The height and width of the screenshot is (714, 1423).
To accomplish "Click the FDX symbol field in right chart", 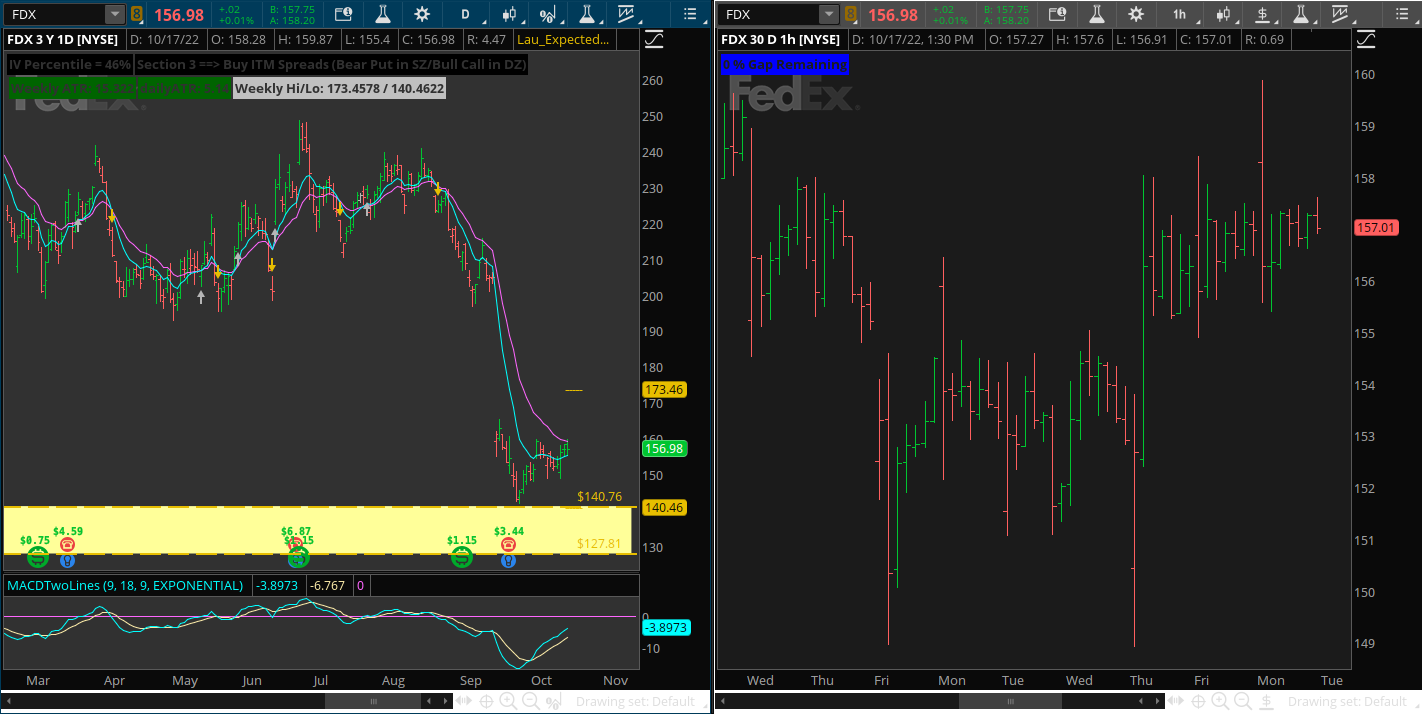I will point(768,14).
